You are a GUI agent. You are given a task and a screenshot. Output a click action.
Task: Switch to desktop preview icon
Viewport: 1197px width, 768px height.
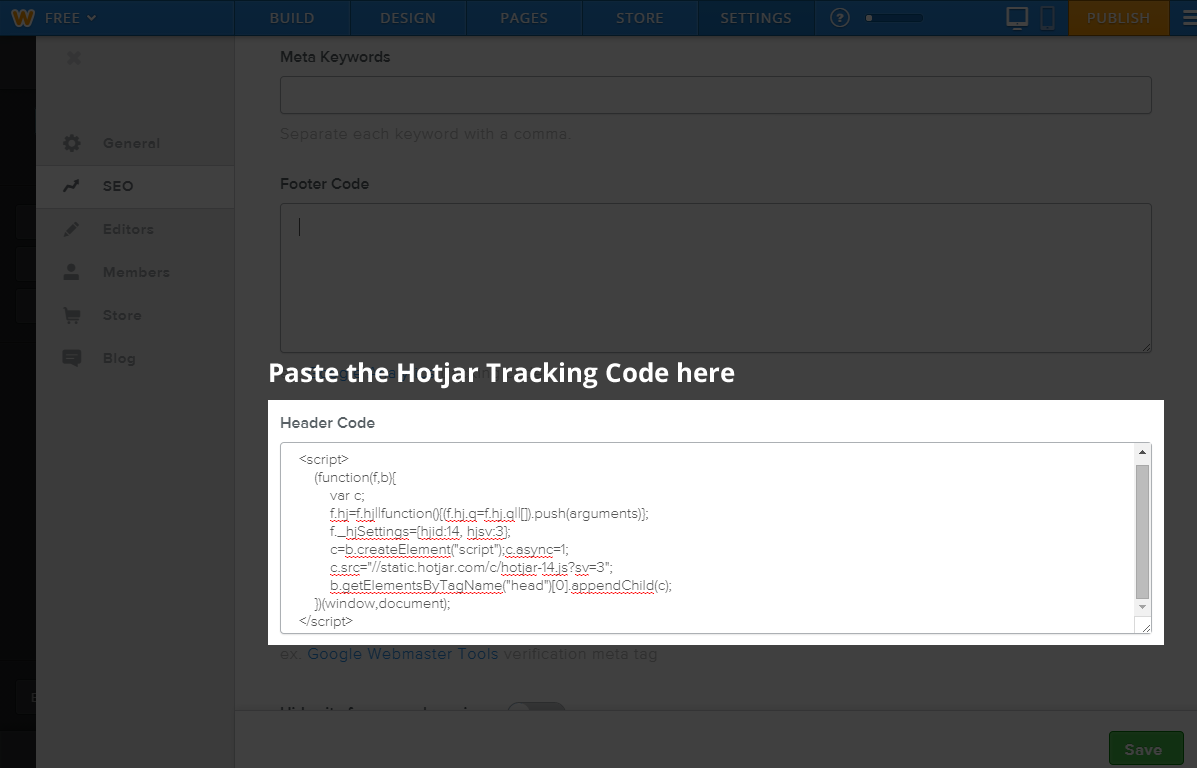1017,17
